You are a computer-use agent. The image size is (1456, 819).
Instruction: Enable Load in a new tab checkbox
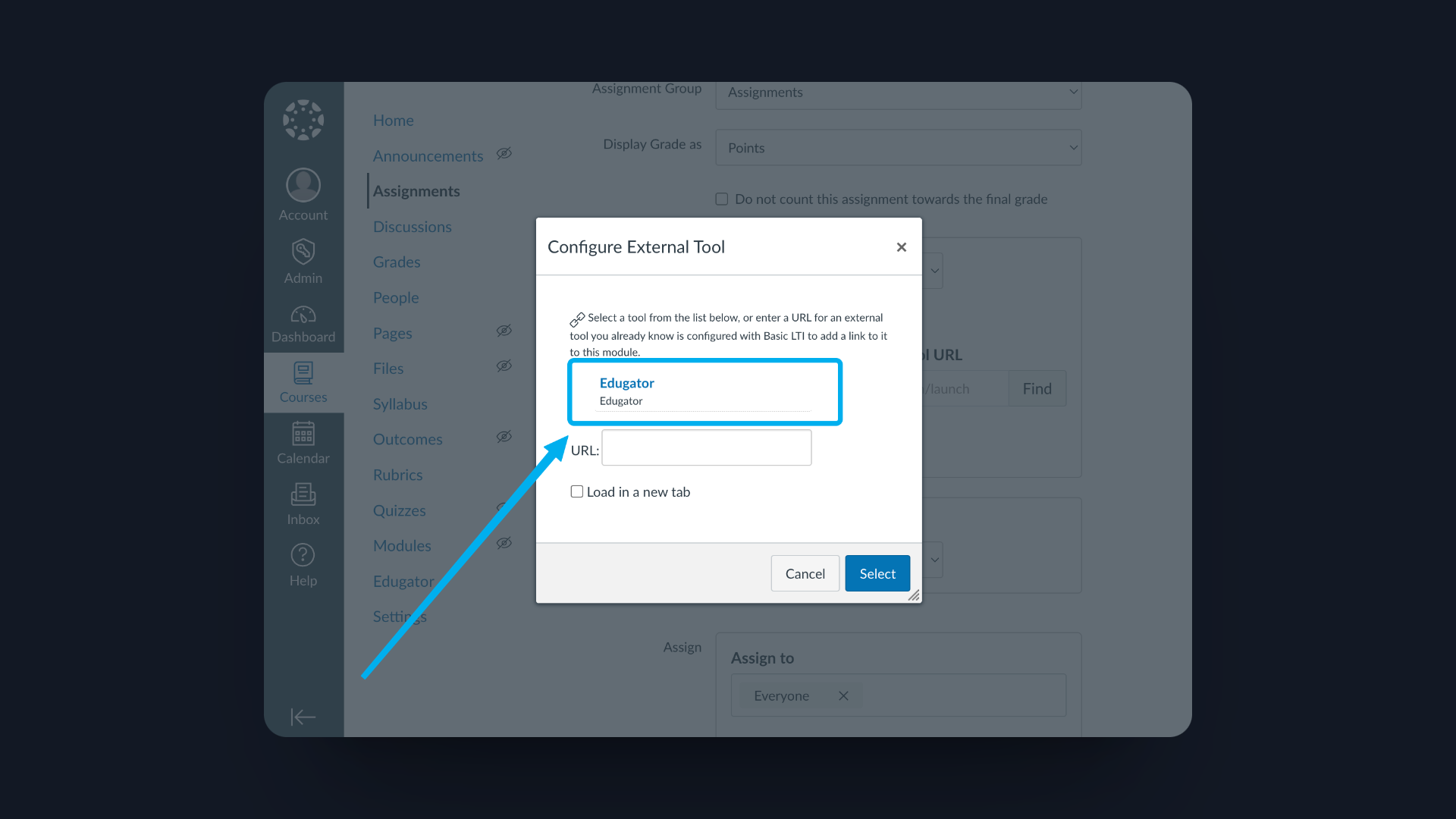(x=576, y=491)
